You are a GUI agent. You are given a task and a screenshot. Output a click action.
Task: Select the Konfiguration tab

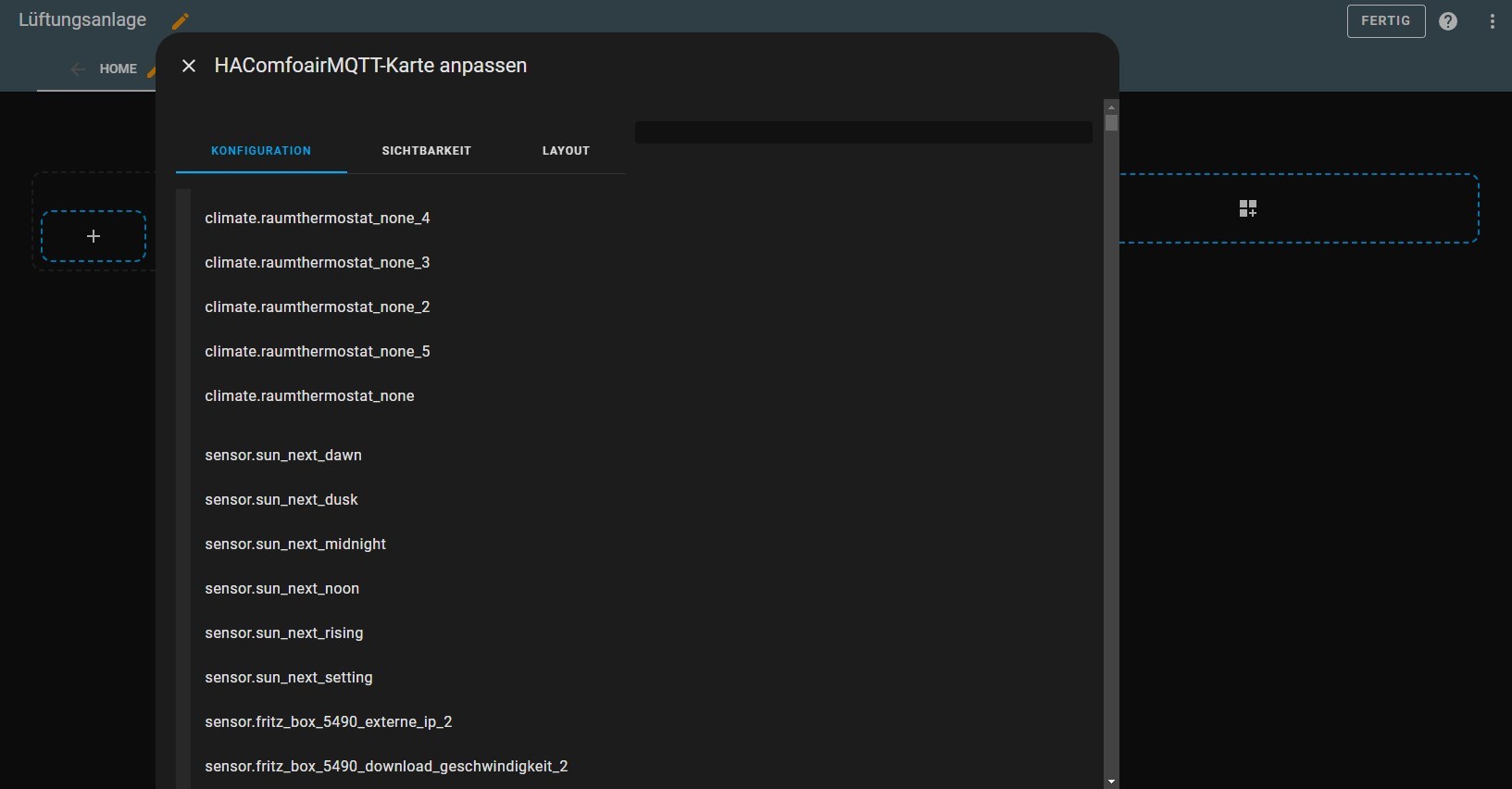[261, 151]
